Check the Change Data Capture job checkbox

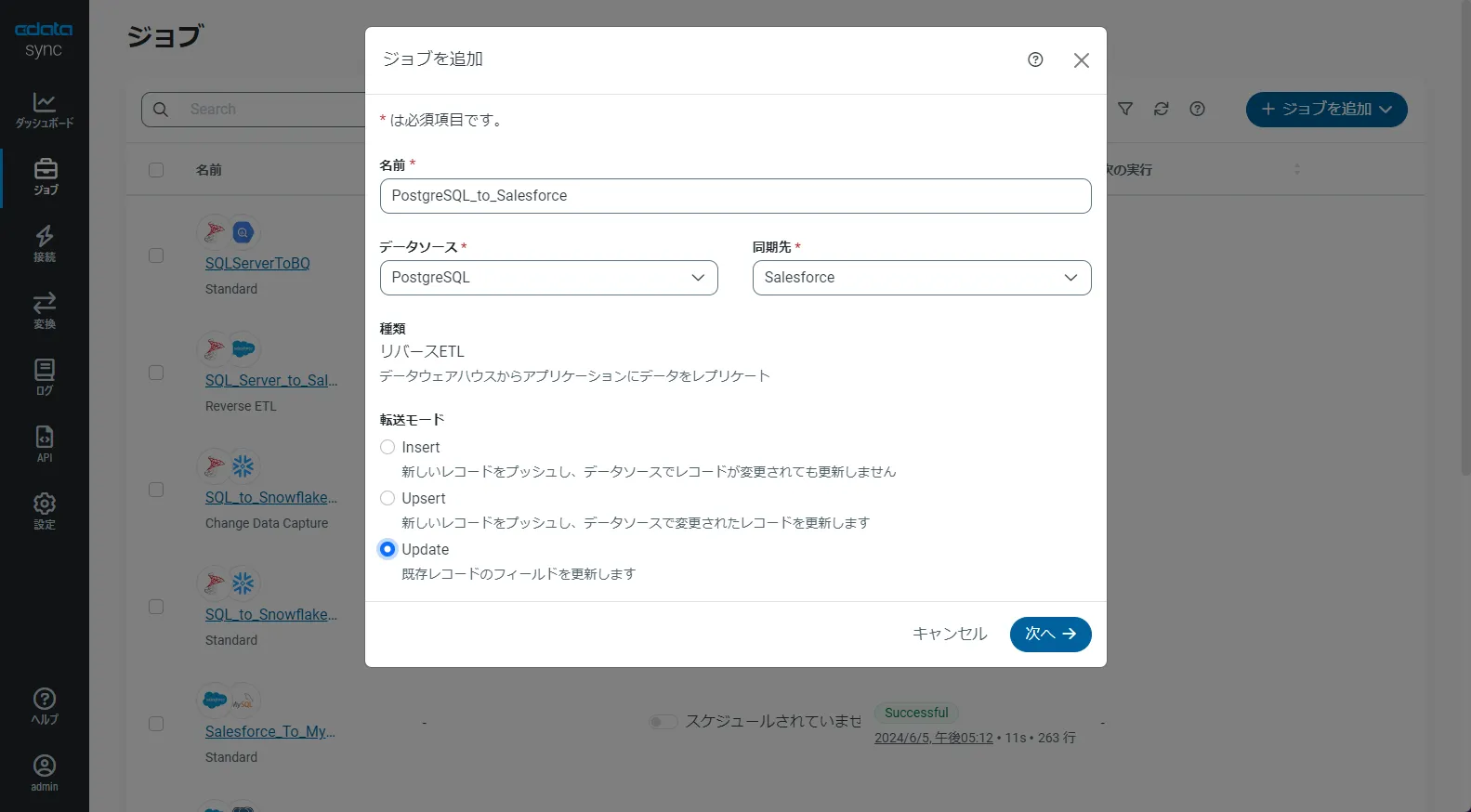coord(156,490)
